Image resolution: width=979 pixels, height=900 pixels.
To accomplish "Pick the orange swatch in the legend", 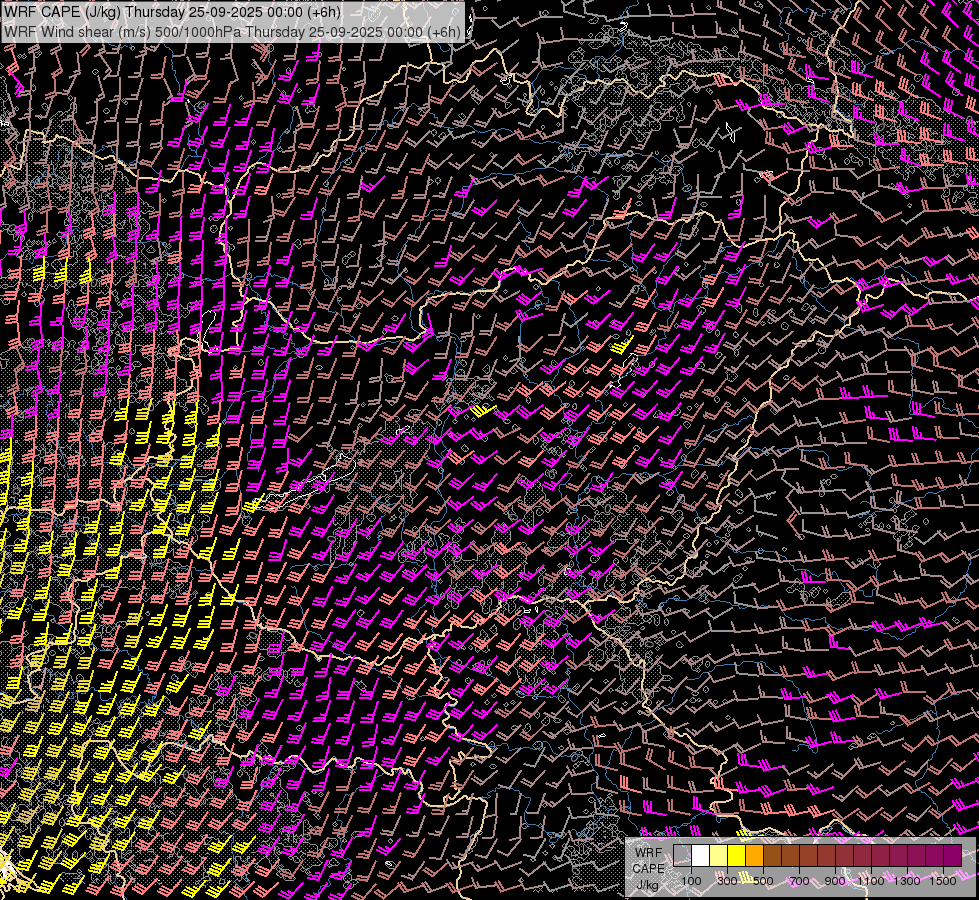I will click(x=755, y=856).
